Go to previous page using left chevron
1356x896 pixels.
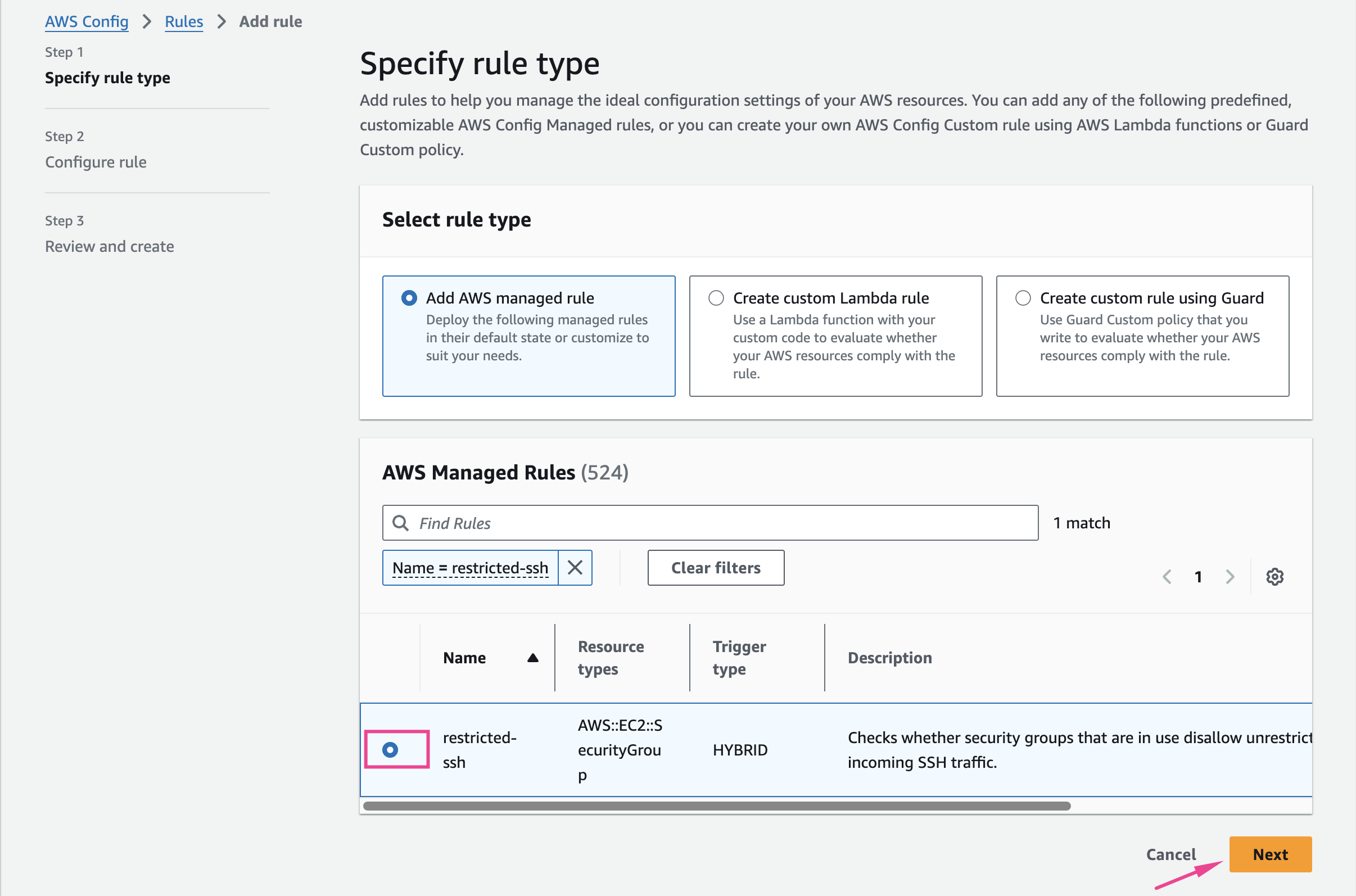pyautogui.click(x=1167, y=577)
